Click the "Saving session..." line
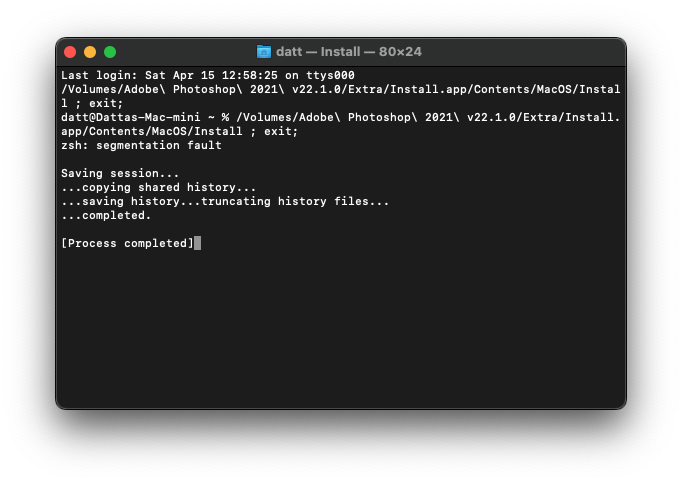 click(x=120, y=173)
